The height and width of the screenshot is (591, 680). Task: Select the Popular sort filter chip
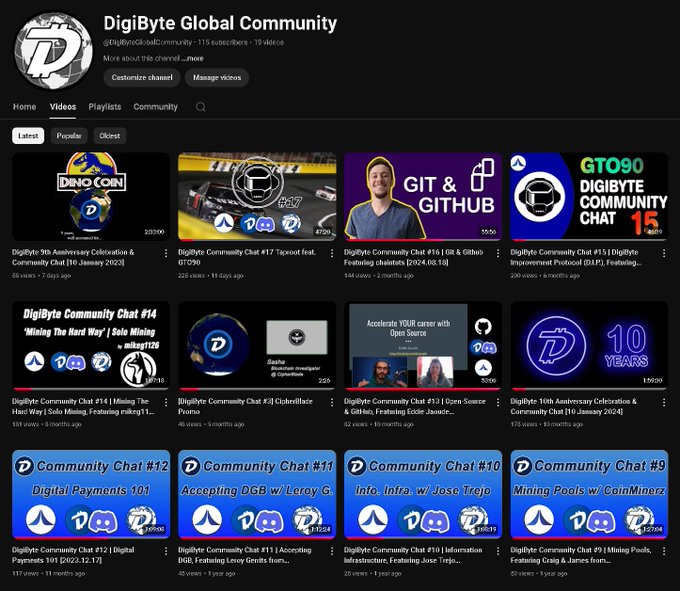69,136
